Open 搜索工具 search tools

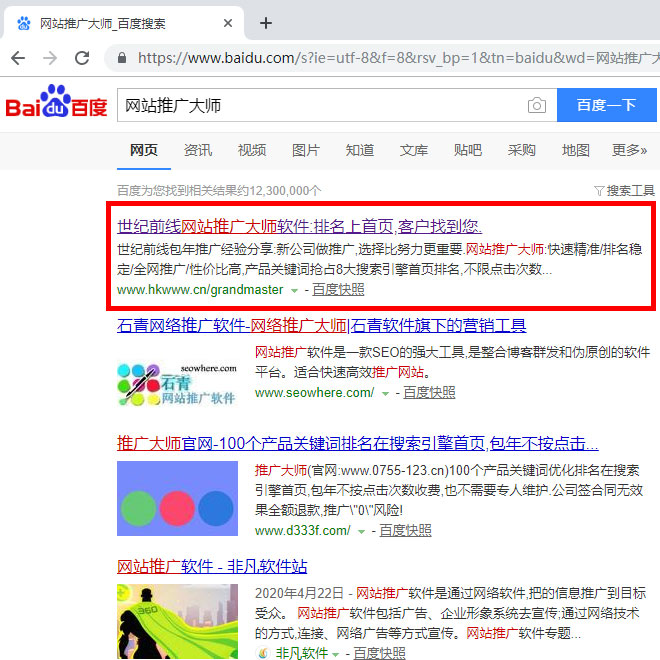630,191
